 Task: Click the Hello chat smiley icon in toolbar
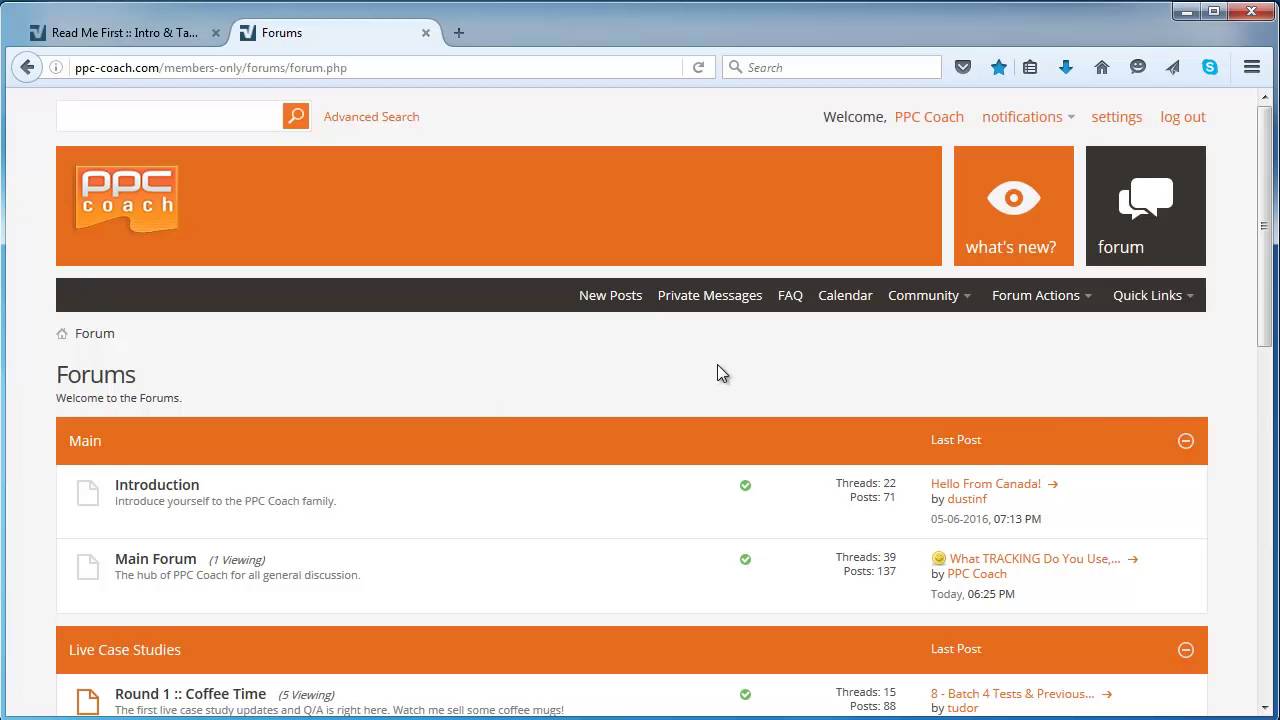pos(1138,67)
